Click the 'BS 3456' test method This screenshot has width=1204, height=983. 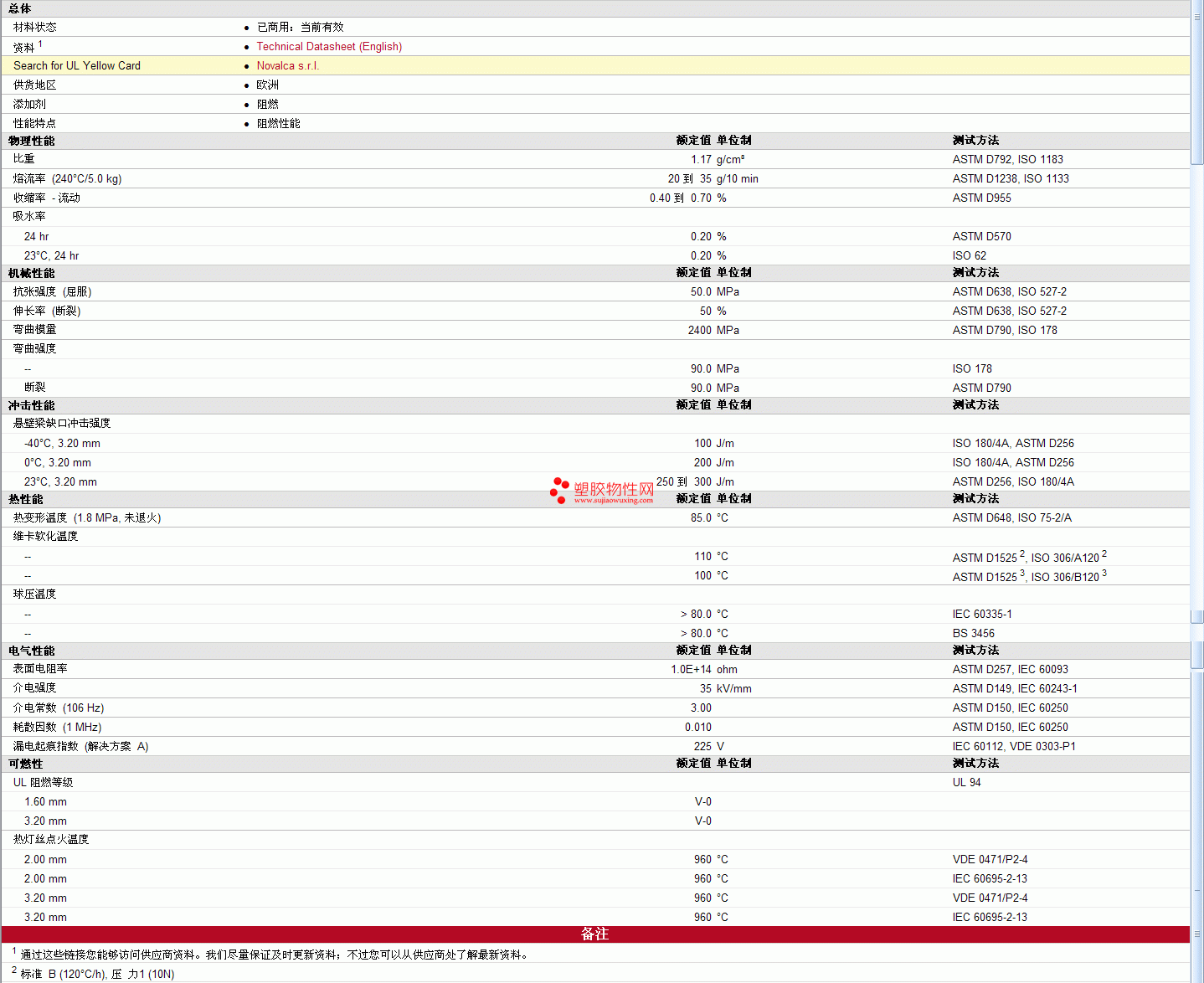[x=974, y=634]
